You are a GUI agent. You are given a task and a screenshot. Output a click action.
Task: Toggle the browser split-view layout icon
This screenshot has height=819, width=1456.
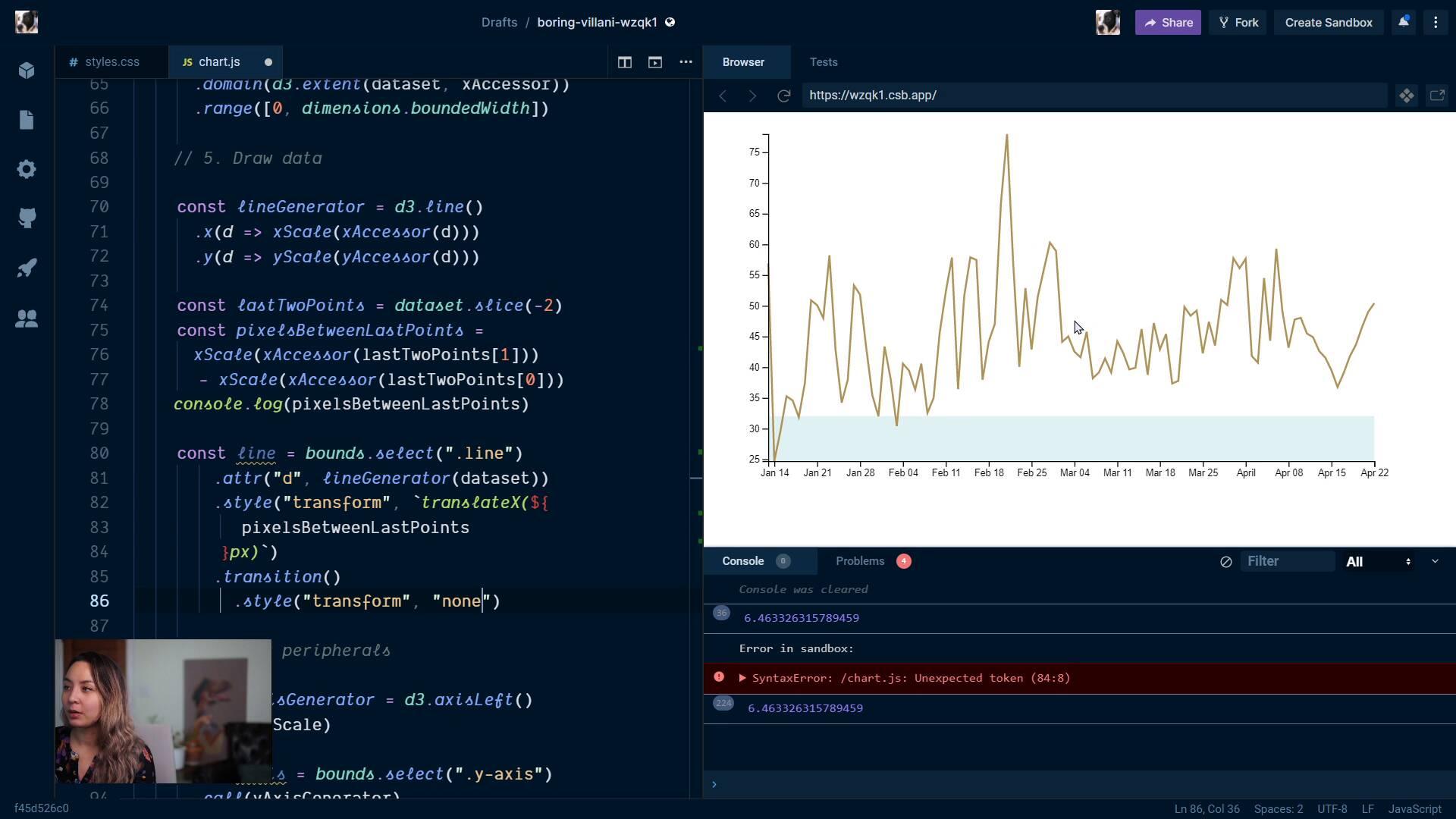pyautogui.click(x=624, y=61)
